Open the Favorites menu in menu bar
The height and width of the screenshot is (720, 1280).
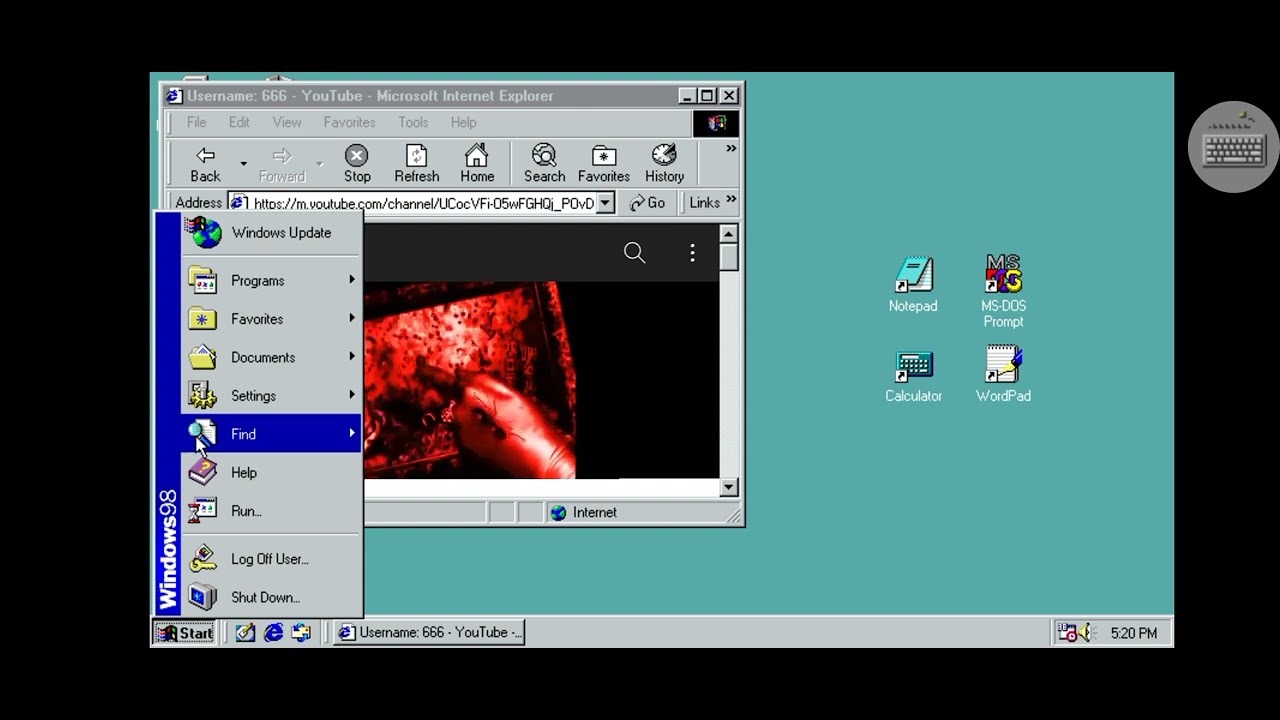pyautogui.click(x=349, y=122)
